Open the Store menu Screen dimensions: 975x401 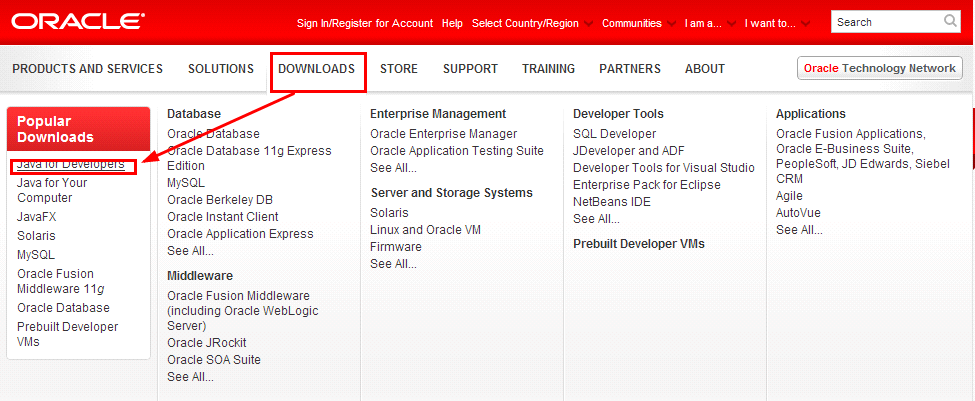(x=399, y=69)
